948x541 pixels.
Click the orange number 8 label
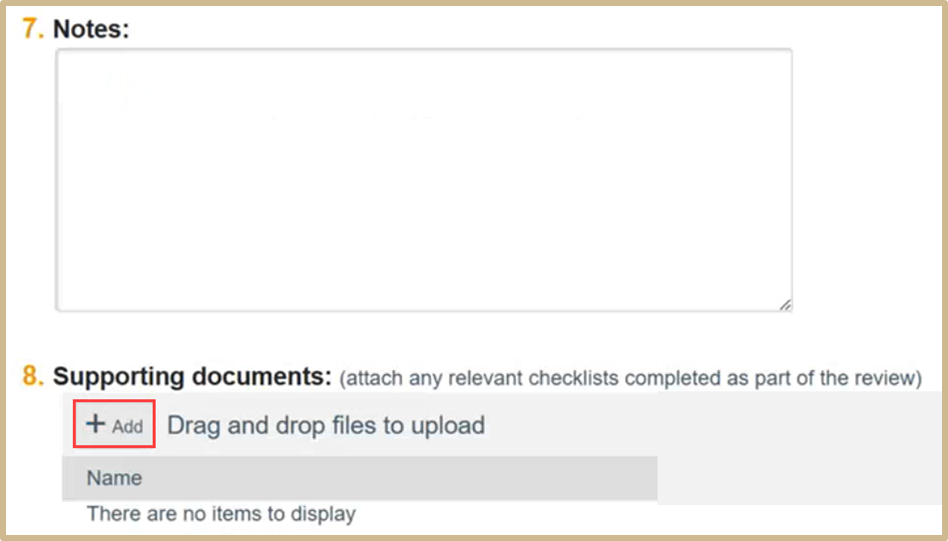point(33,377)
